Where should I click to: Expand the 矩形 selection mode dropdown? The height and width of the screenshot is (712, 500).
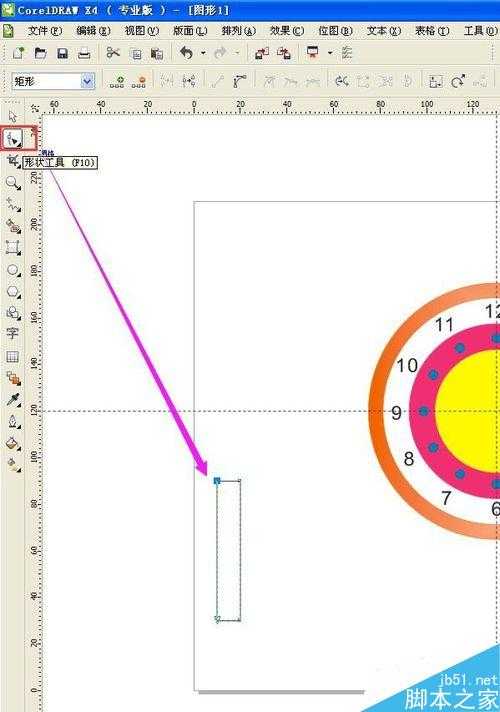click(x=87, y=81)
